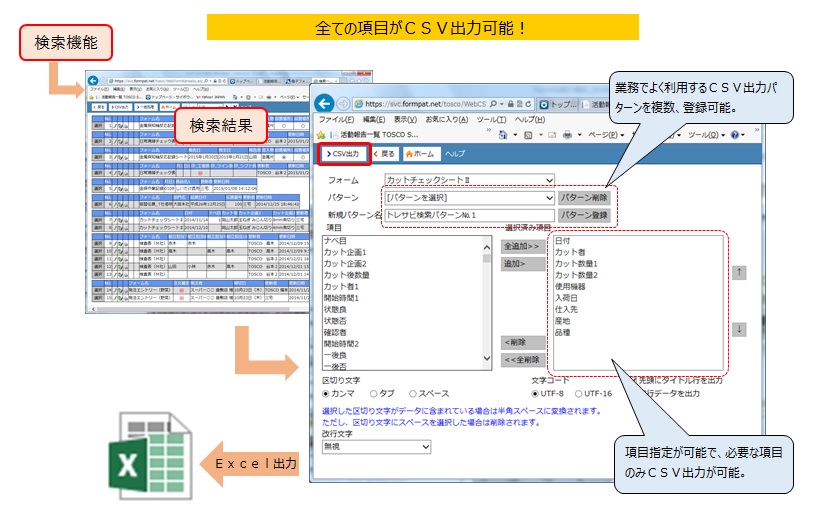Open お気に入り(A) menu in CSV window
Viewport: 825px width, 517px height.
coord(447,120)
